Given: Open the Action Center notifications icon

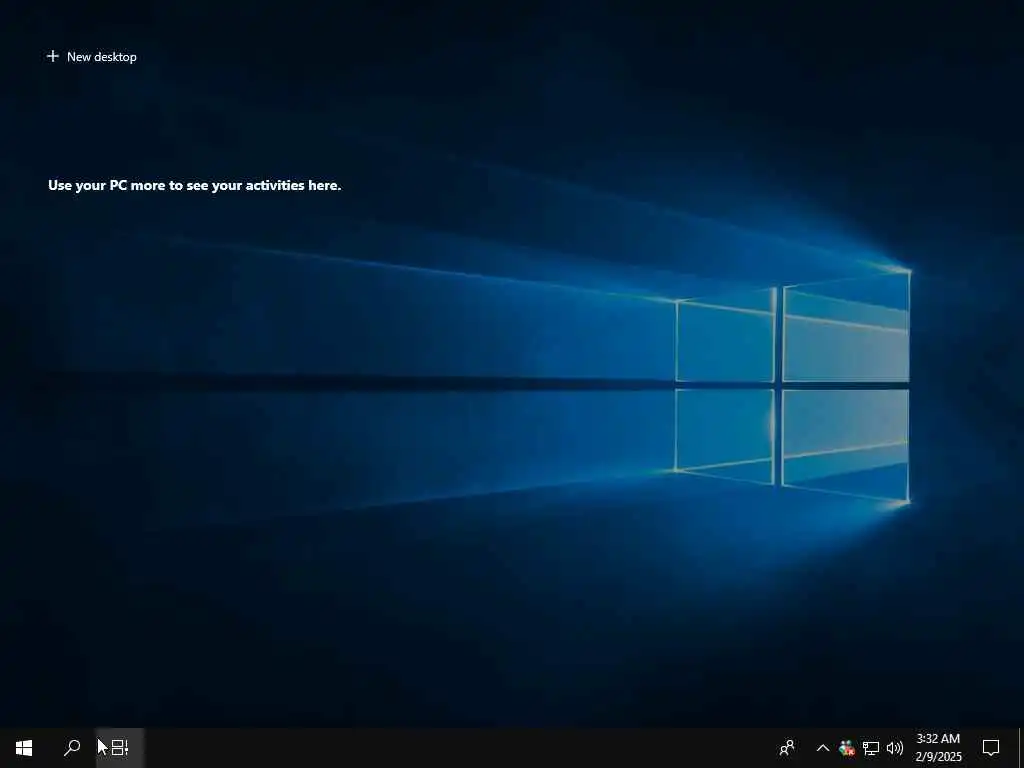Looking at the screenshot, I should [x=991, y=748].
